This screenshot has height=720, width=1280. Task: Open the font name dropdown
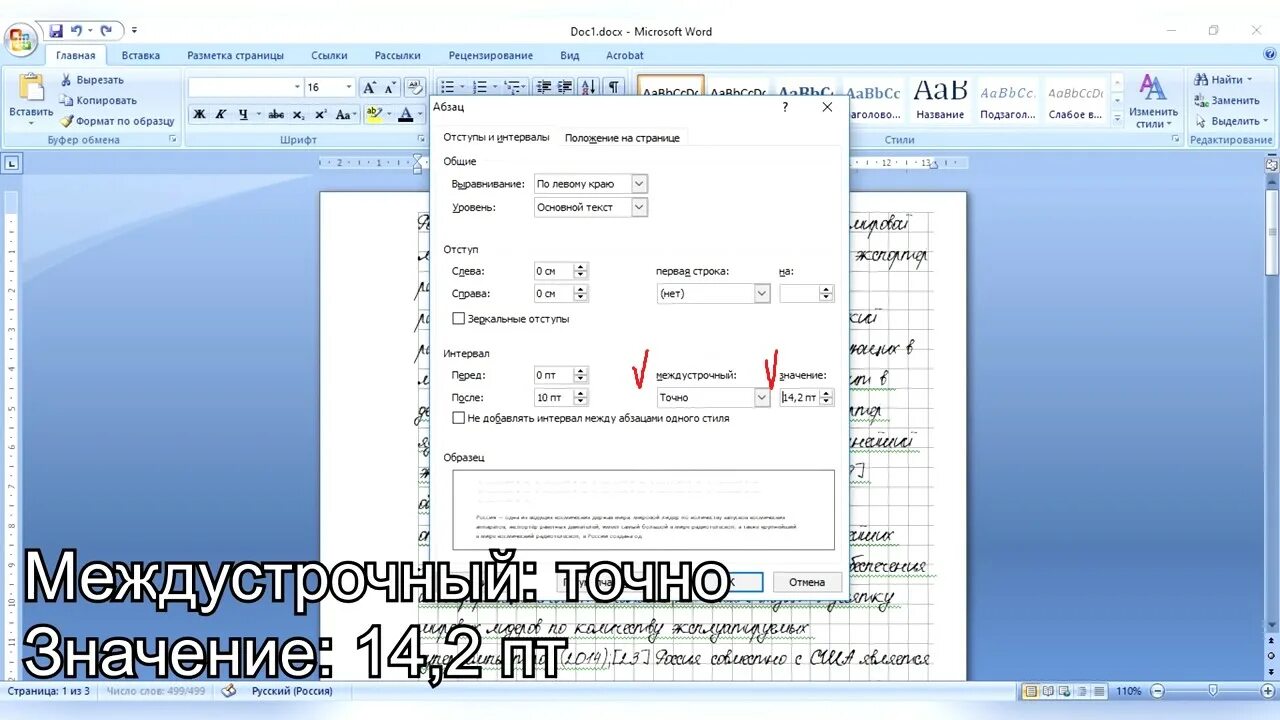(297, 87)
